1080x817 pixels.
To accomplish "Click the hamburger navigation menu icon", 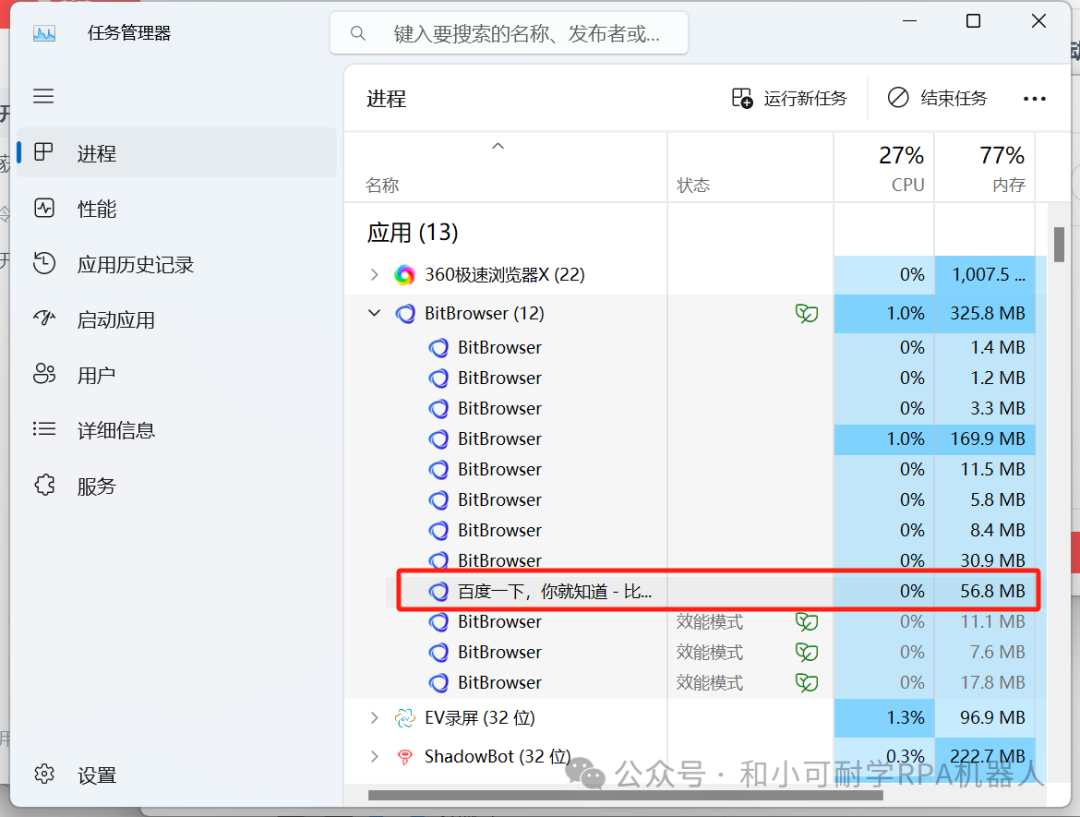I will coord(43,96).
